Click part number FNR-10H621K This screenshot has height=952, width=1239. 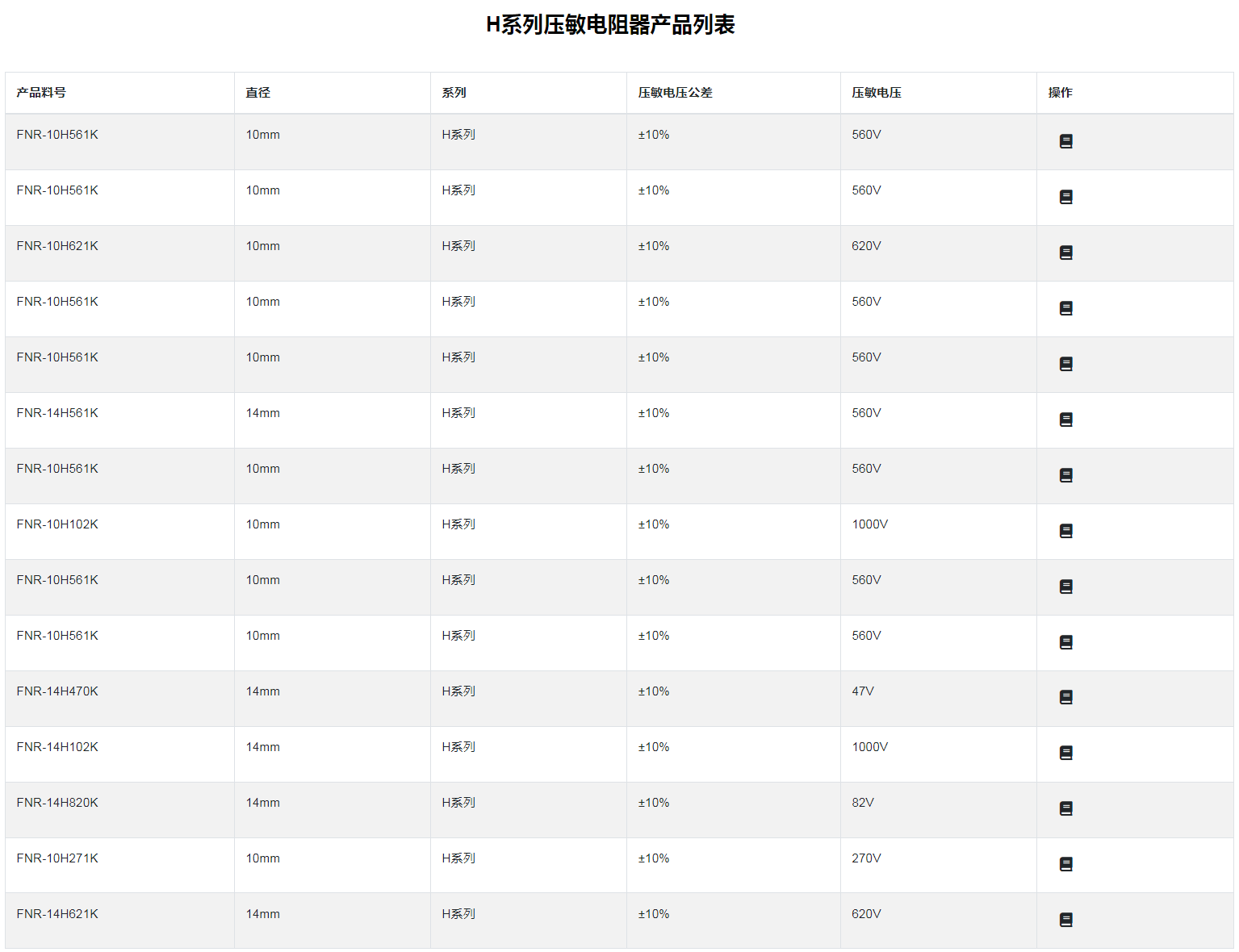point(57,246)
